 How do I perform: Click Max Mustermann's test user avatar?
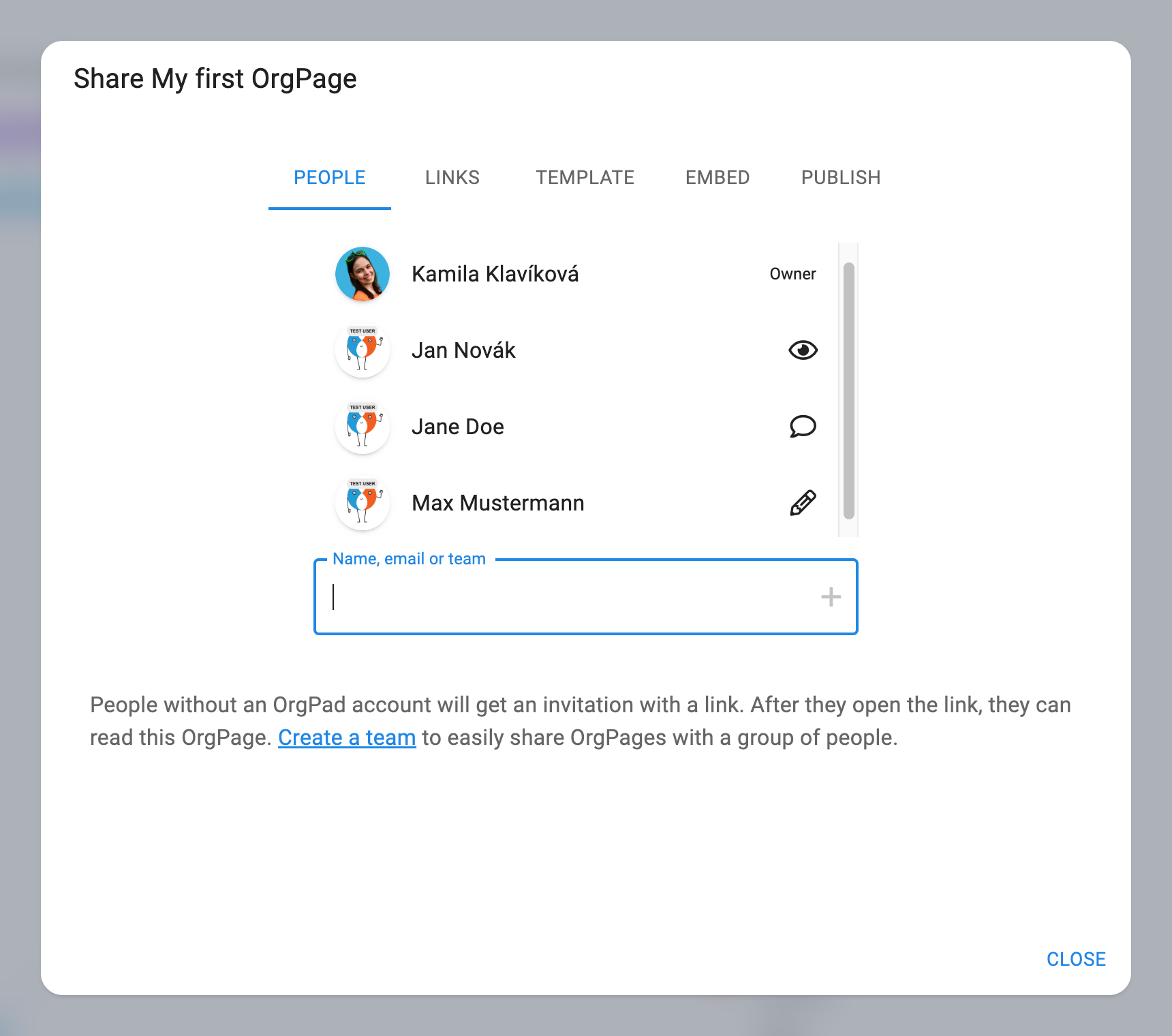point(363,503)
